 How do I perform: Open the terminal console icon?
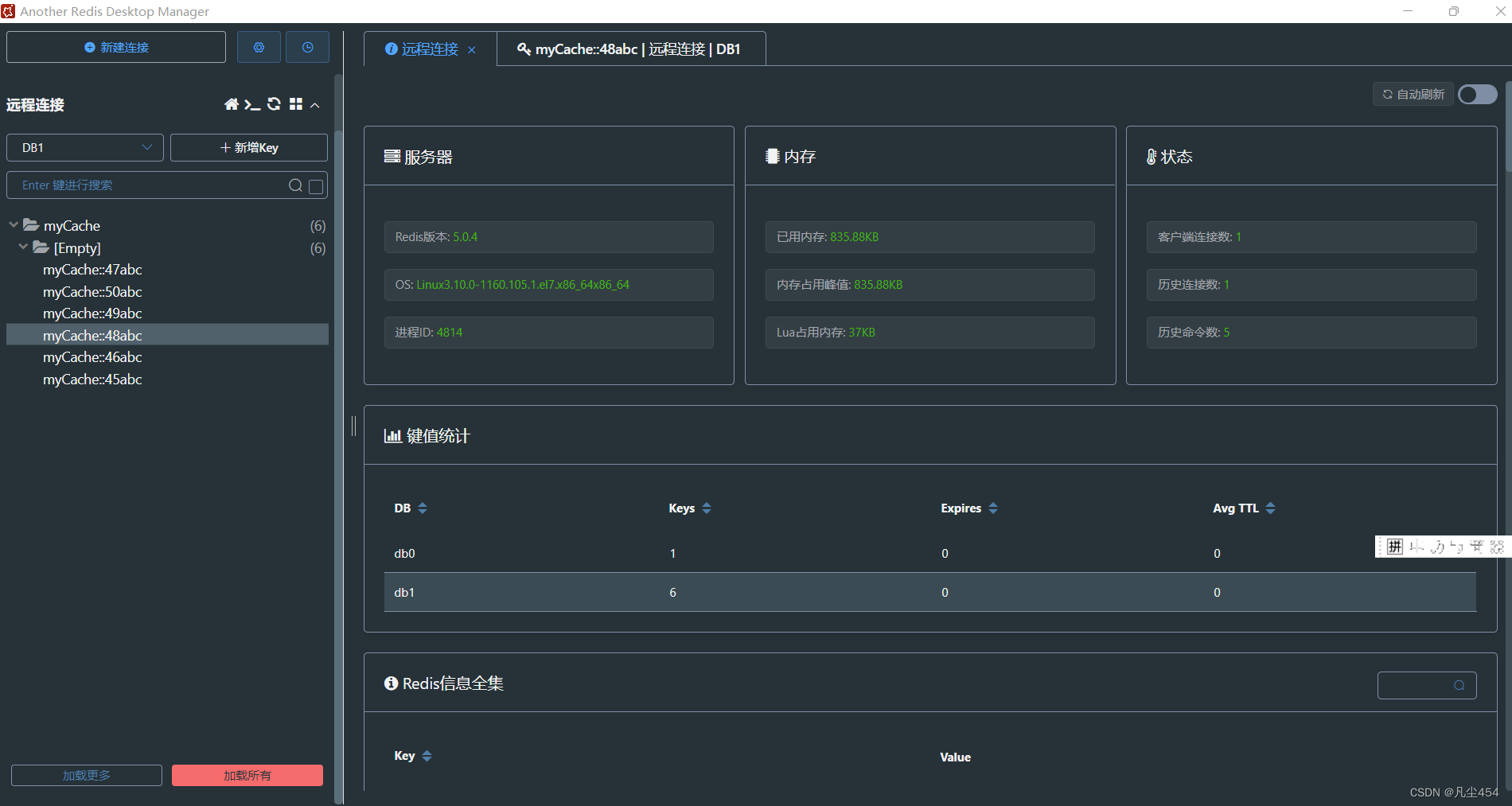[252, 104]
